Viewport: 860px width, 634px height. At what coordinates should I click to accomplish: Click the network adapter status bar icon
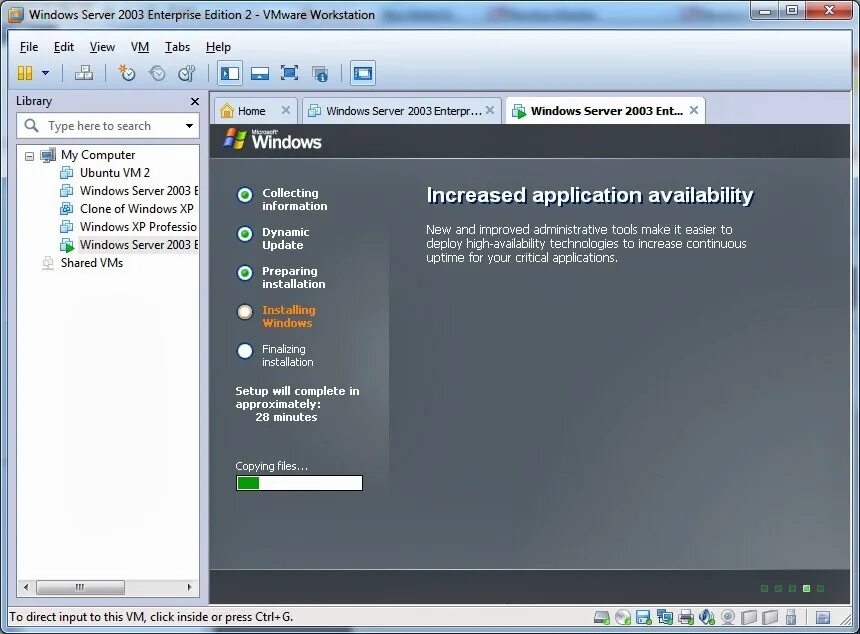(x=665, y=618)
